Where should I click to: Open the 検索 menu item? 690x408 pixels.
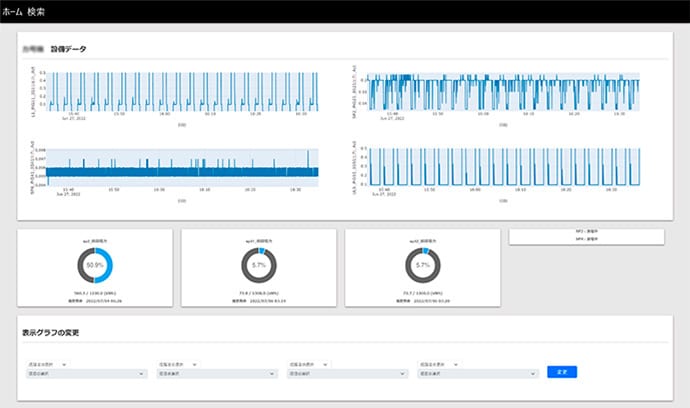[x=36, y=13]
